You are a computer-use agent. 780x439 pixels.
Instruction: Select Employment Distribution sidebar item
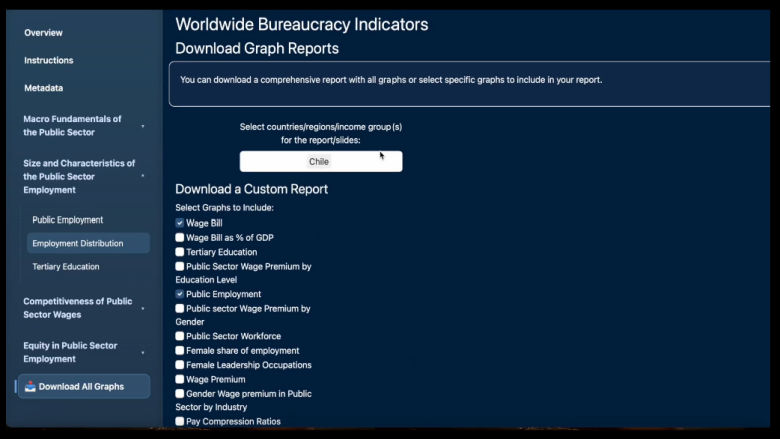pos(88,243)
